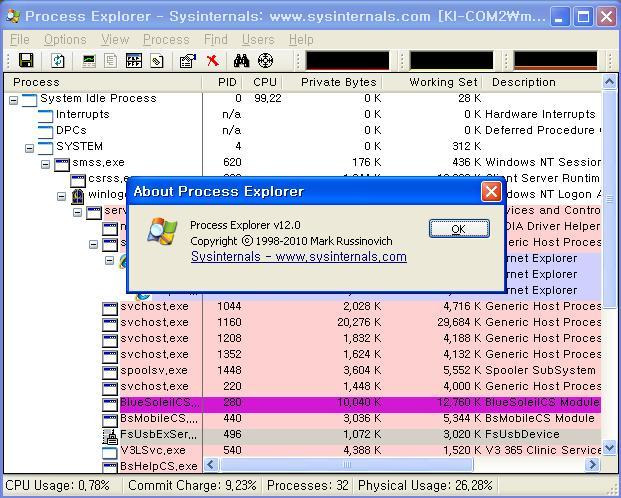Viewport: 621px width, 498px height.
Task: Click the red X Kill Process icon
Action: click(213, 61)
